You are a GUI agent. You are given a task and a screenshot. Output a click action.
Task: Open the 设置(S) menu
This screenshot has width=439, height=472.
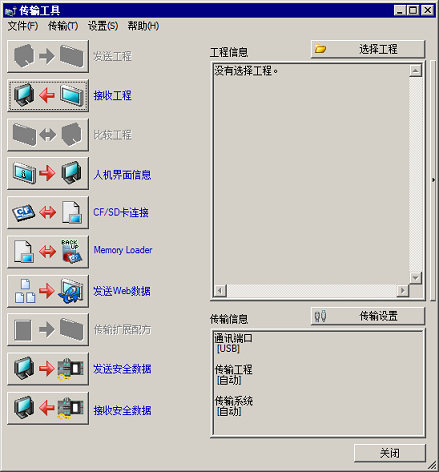pos(103,26)
